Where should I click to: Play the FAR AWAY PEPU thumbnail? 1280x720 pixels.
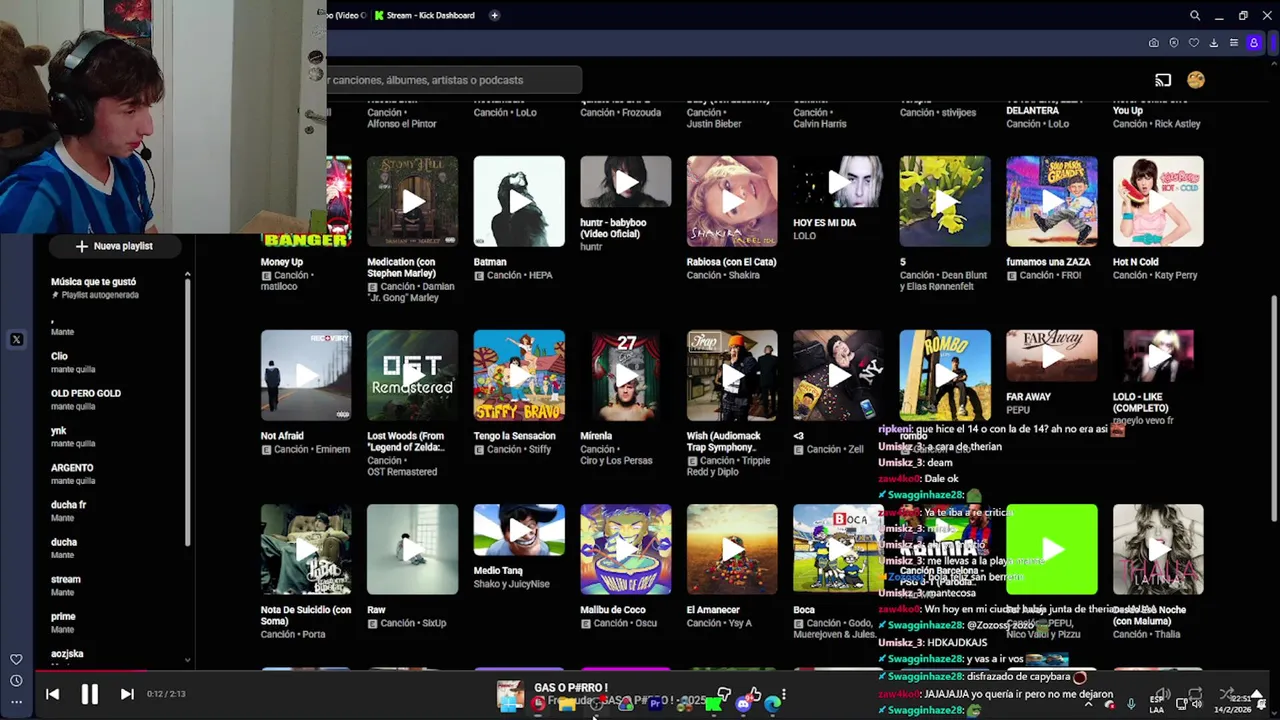pyautogui.click(x=1052, y=356)
